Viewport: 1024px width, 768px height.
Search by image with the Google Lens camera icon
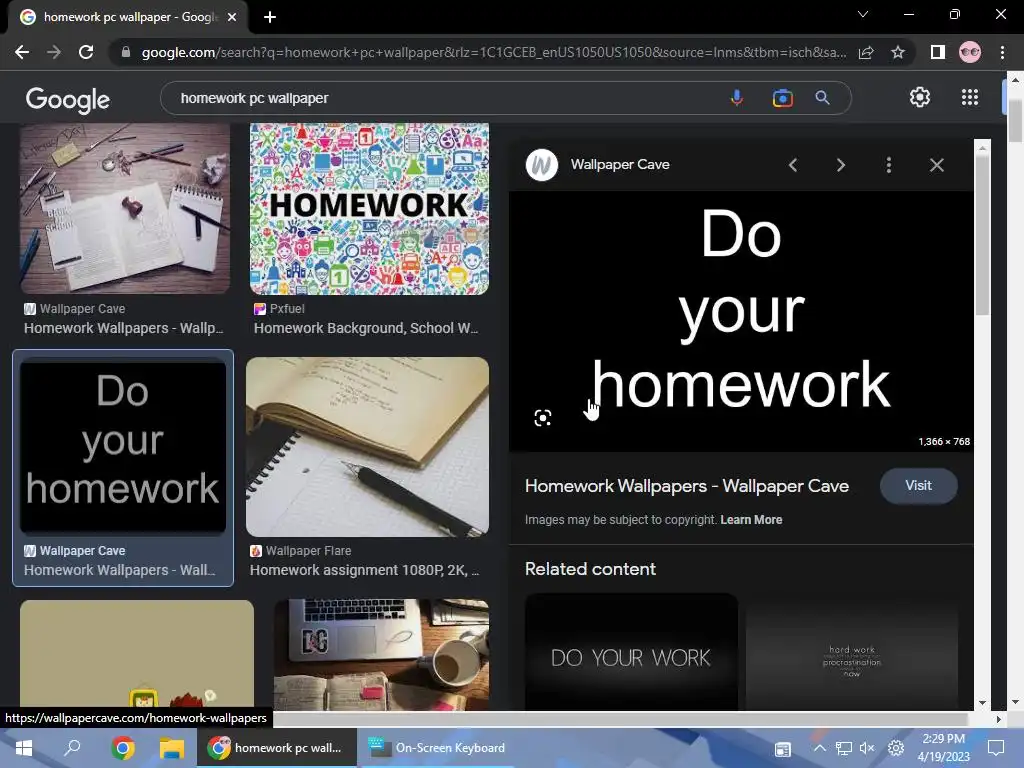pyautogui.click(x=782, y=98)
